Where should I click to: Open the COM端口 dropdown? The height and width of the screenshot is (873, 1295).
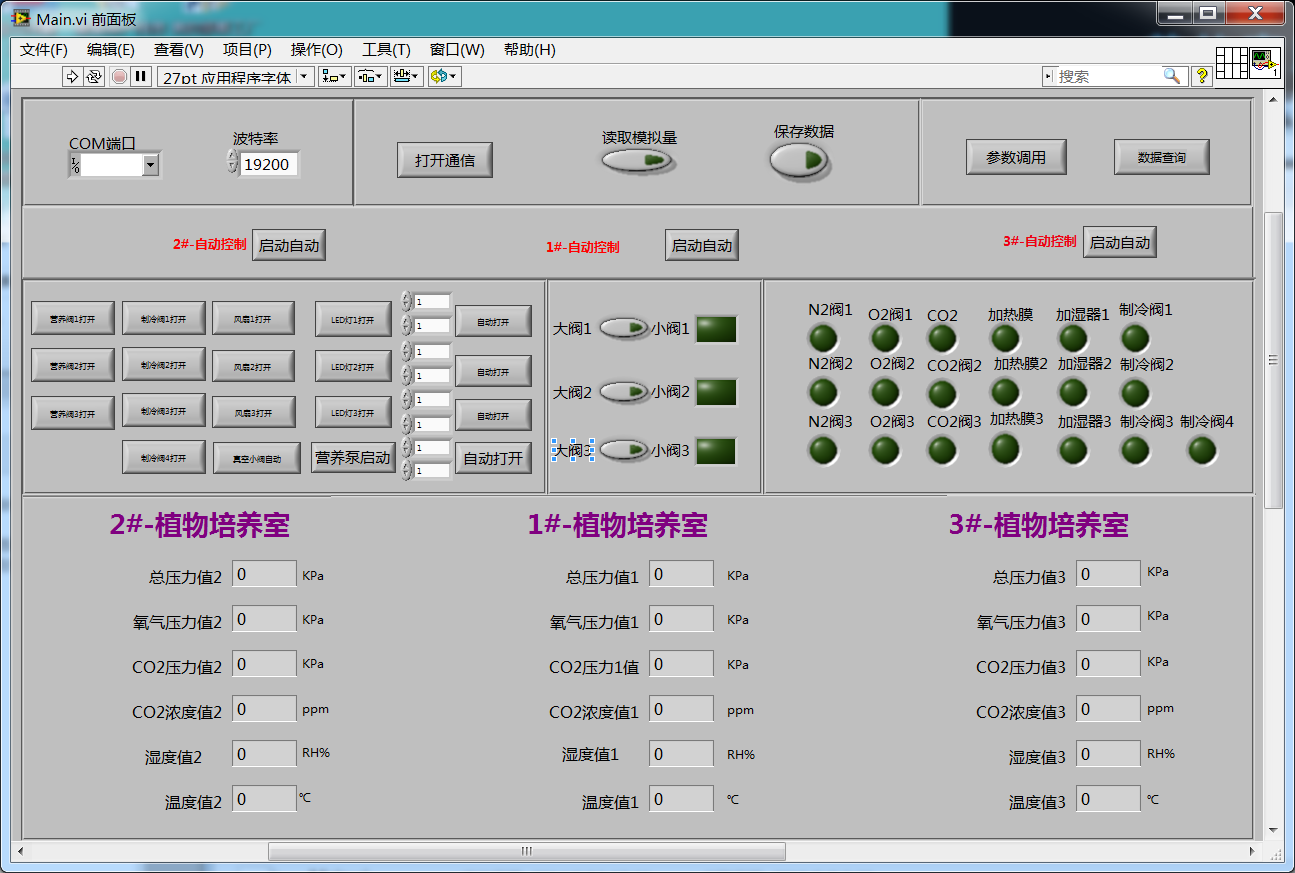[x=151, y=165]
